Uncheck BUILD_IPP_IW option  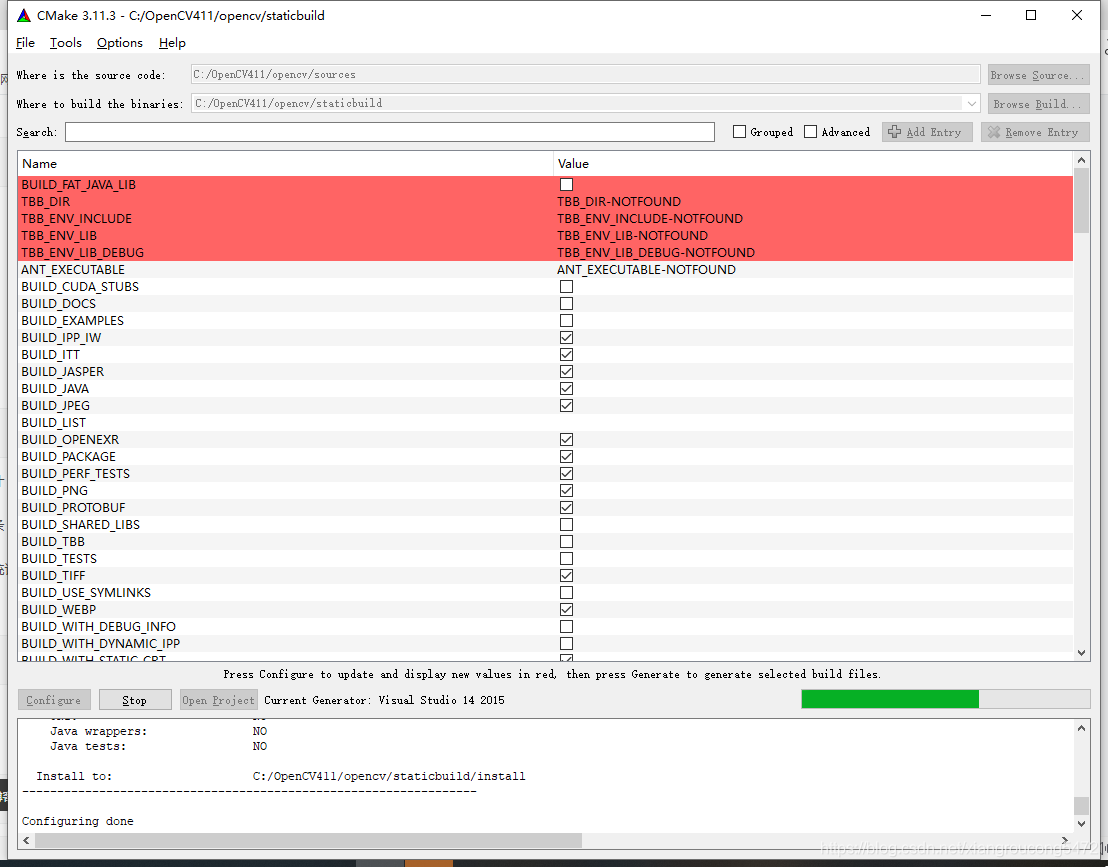566,338
